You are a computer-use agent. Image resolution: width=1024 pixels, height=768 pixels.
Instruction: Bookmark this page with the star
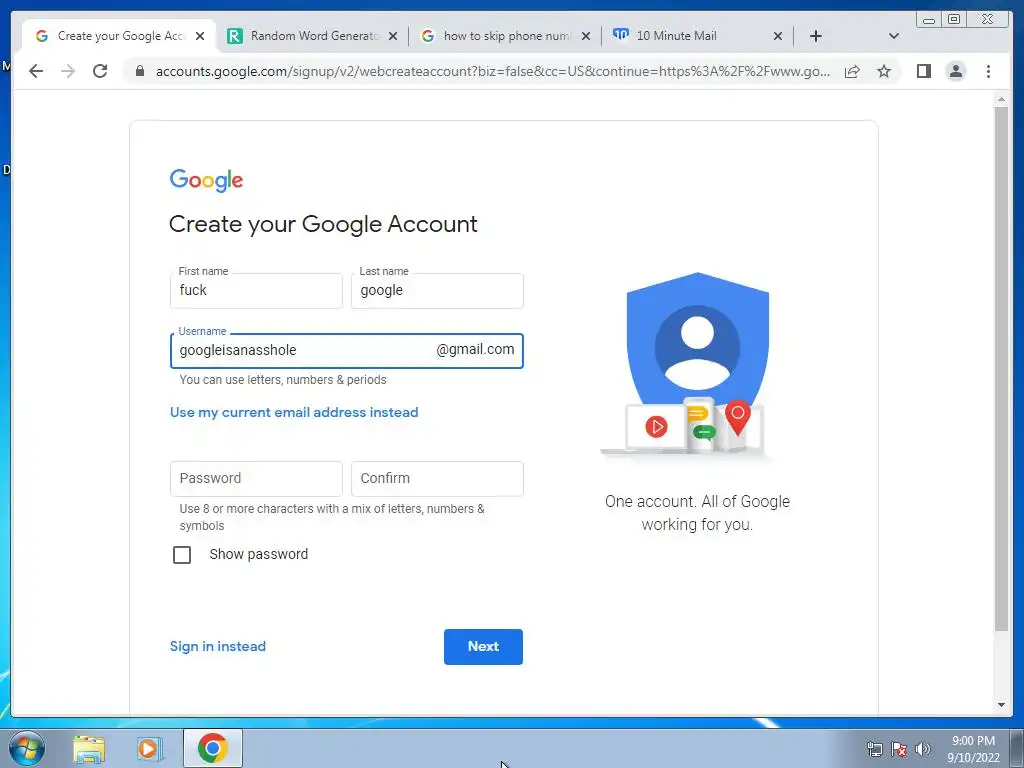884,71
